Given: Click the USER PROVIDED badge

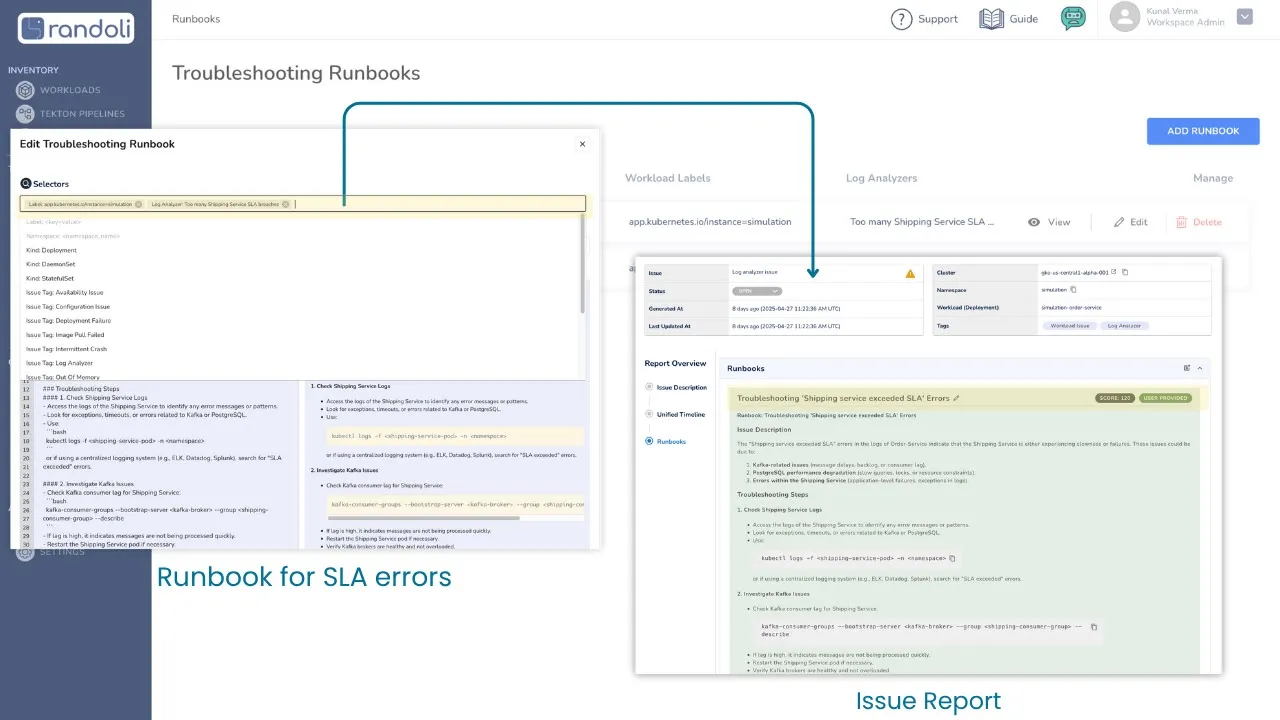Looking at the screenshot, I should (x=1166, y=398).
